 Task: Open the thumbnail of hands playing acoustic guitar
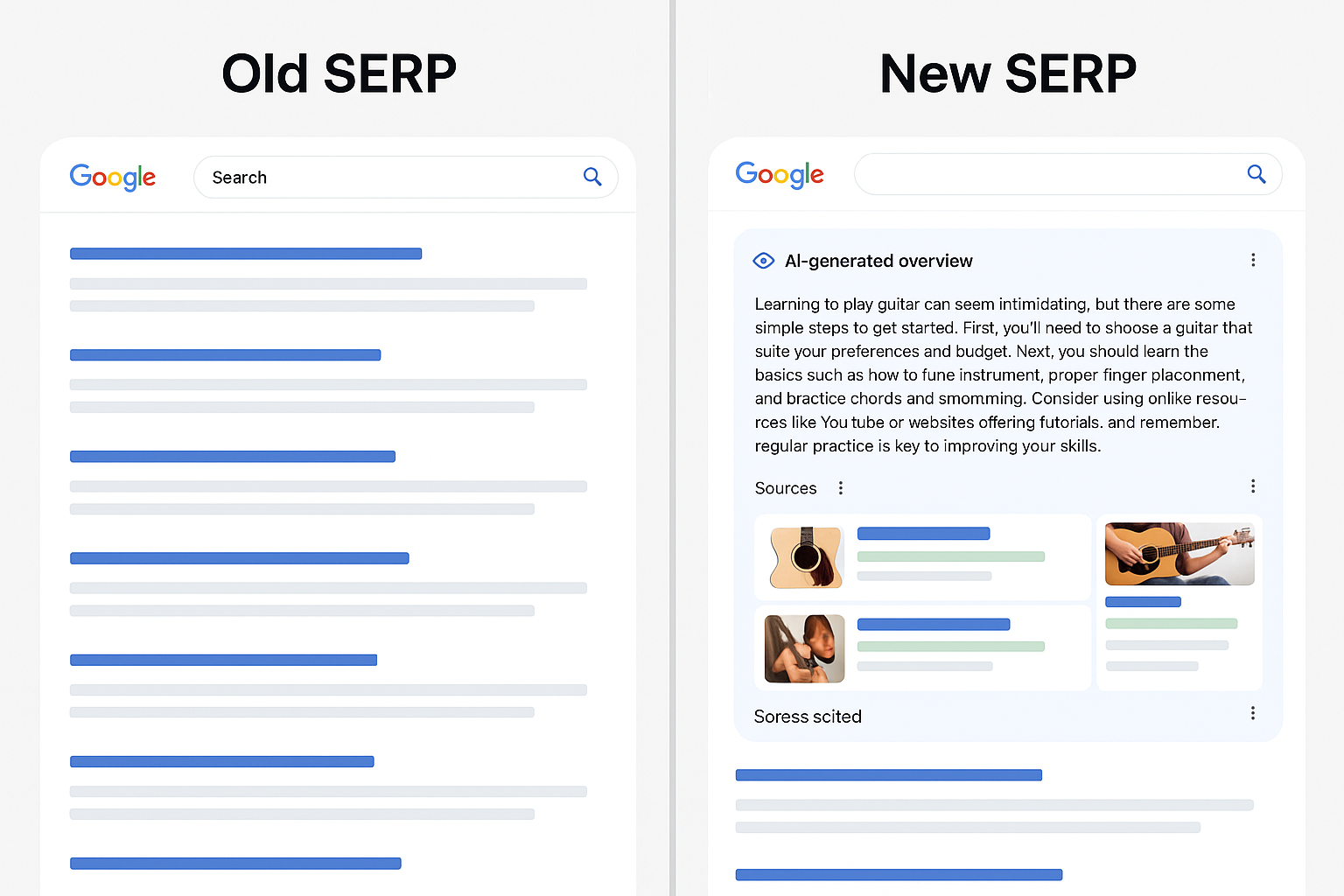[x=1179, y=554]
